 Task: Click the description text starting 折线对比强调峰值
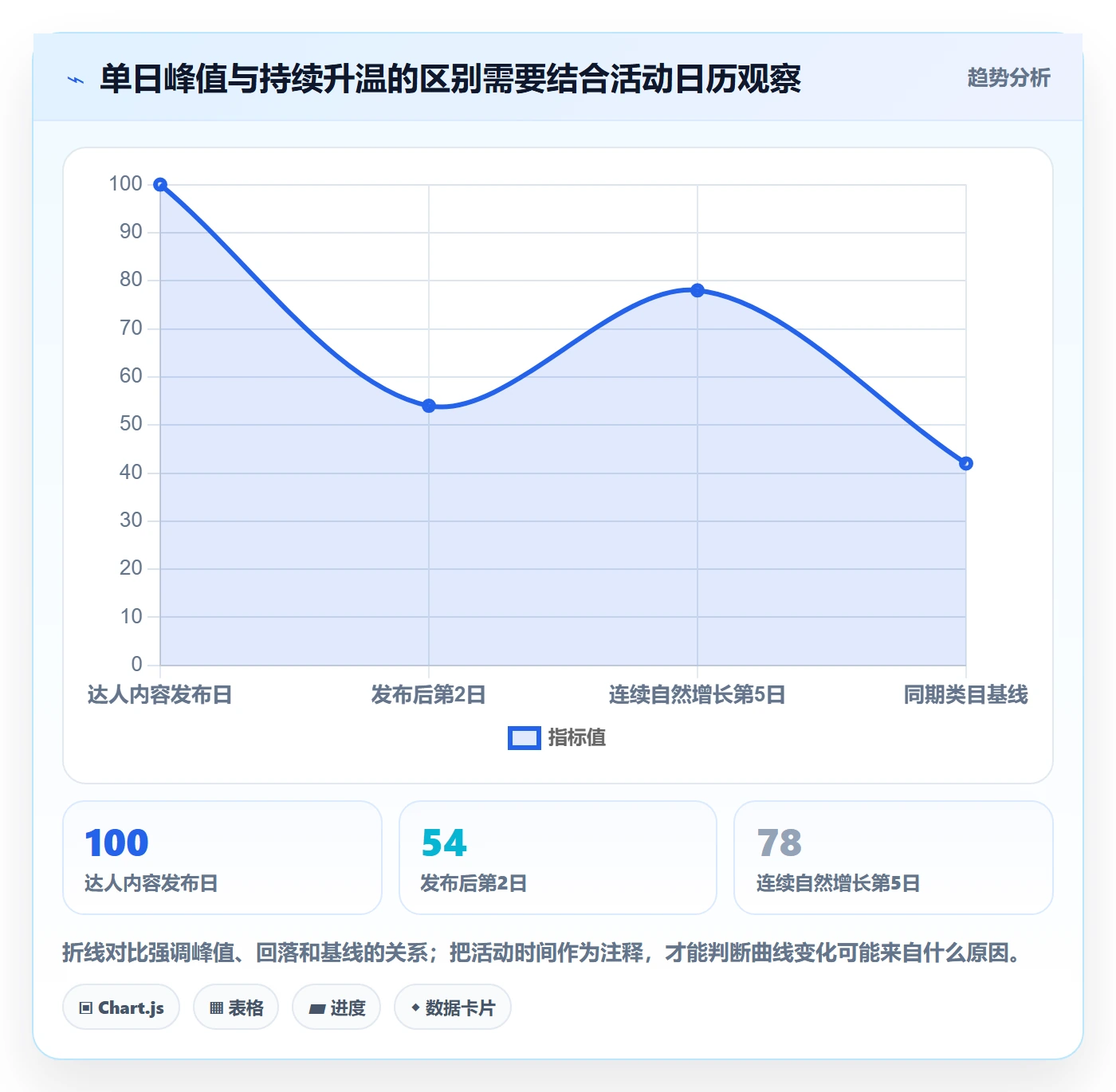[542, 953]
